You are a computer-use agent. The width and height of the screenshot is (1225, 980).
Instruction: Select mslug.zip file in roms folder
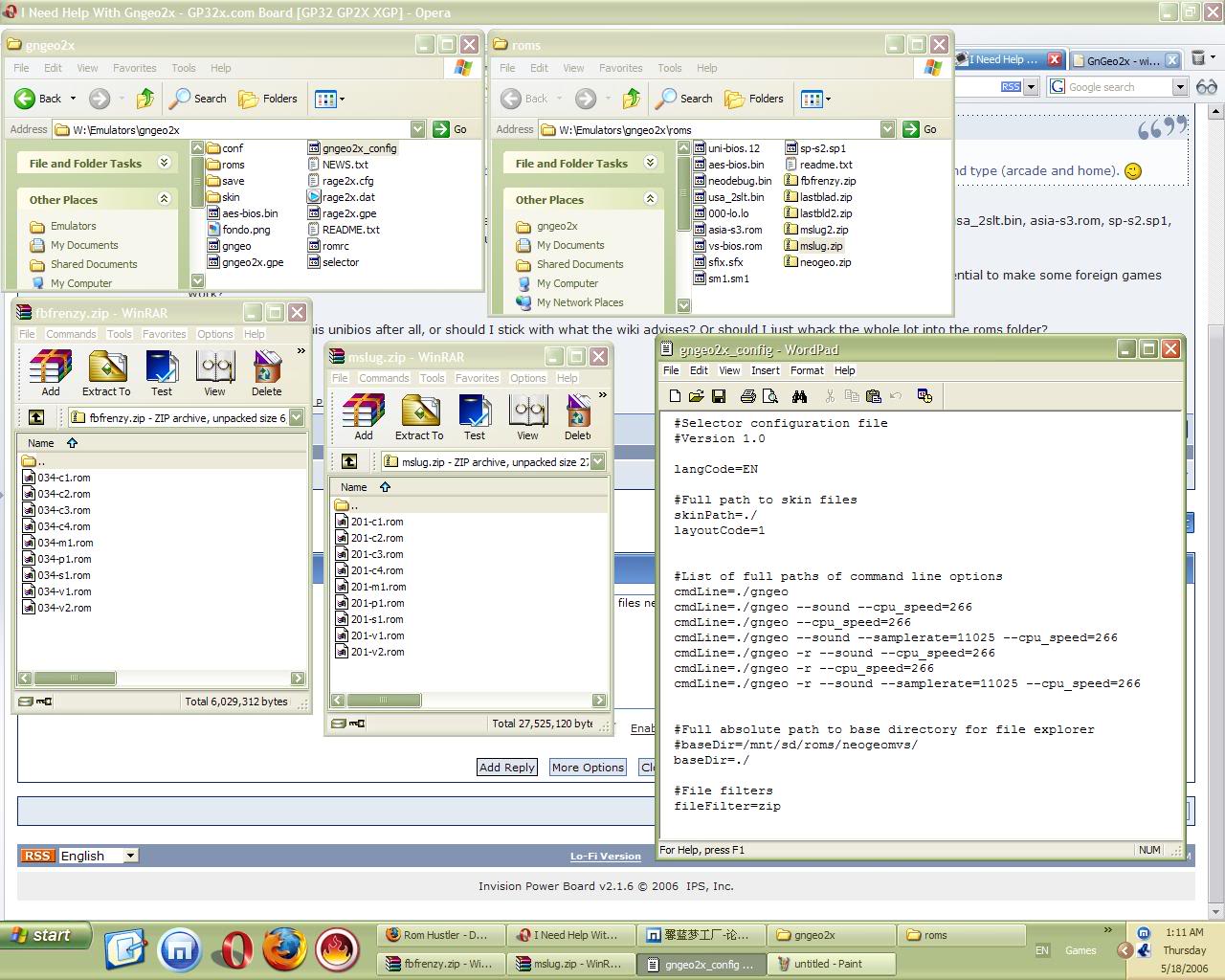pyautogui.click(x=820, y=246)
